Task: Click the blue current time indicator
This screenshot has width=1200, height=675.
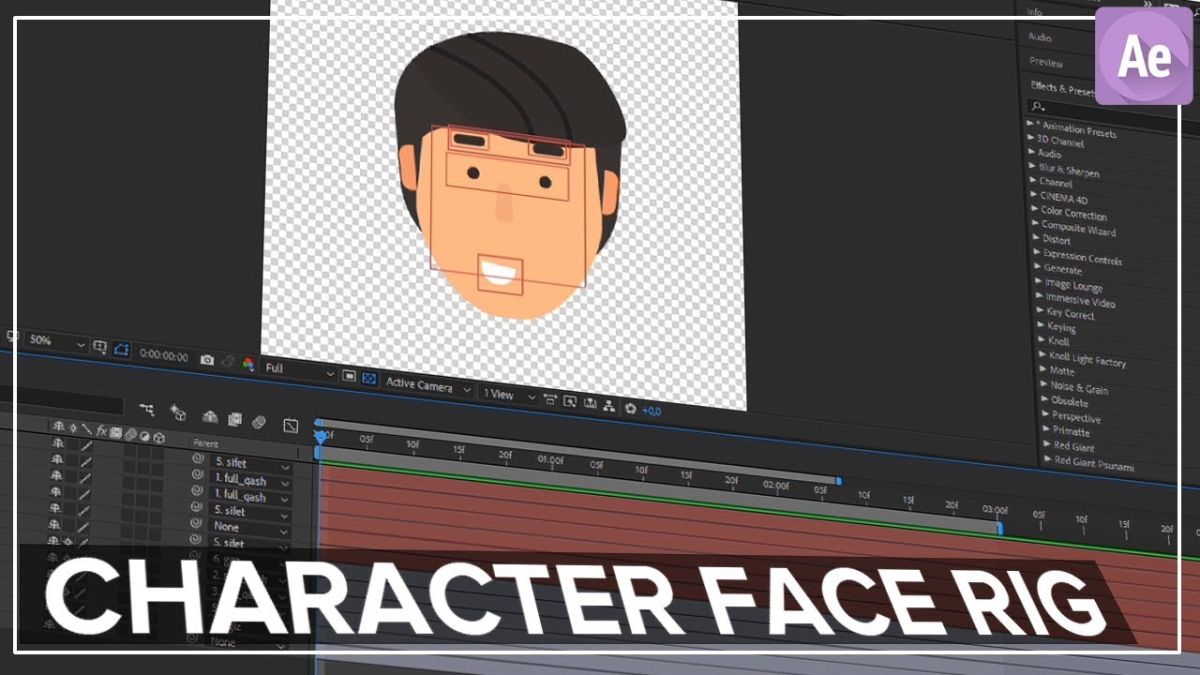Action: click(320, 437)
